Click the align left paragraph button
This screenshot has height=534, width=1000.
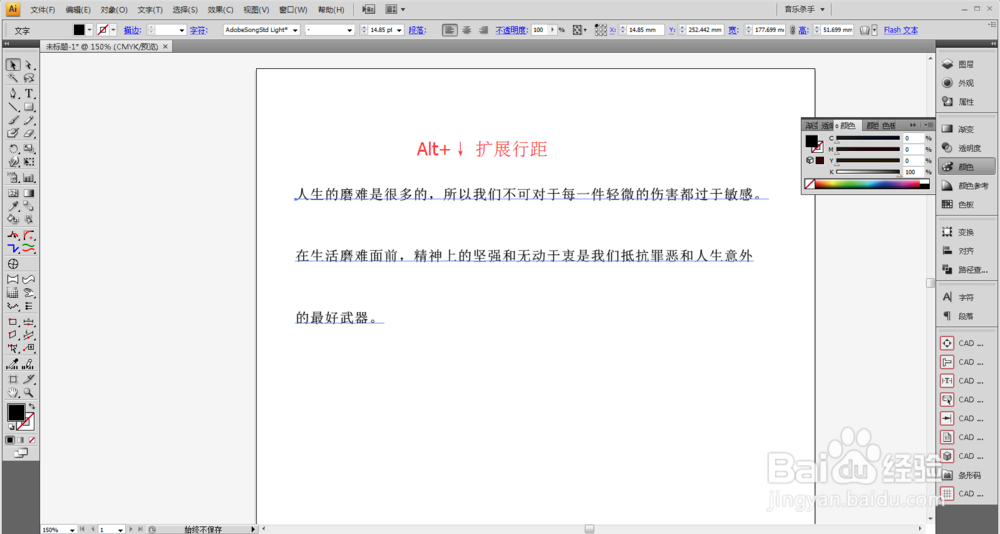click(450, 30)
